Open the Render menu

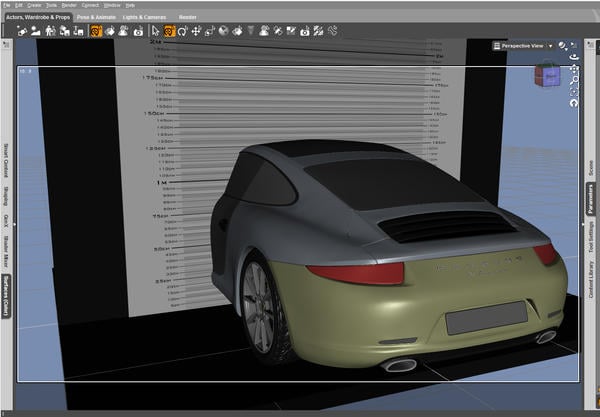tap(69, 5)
